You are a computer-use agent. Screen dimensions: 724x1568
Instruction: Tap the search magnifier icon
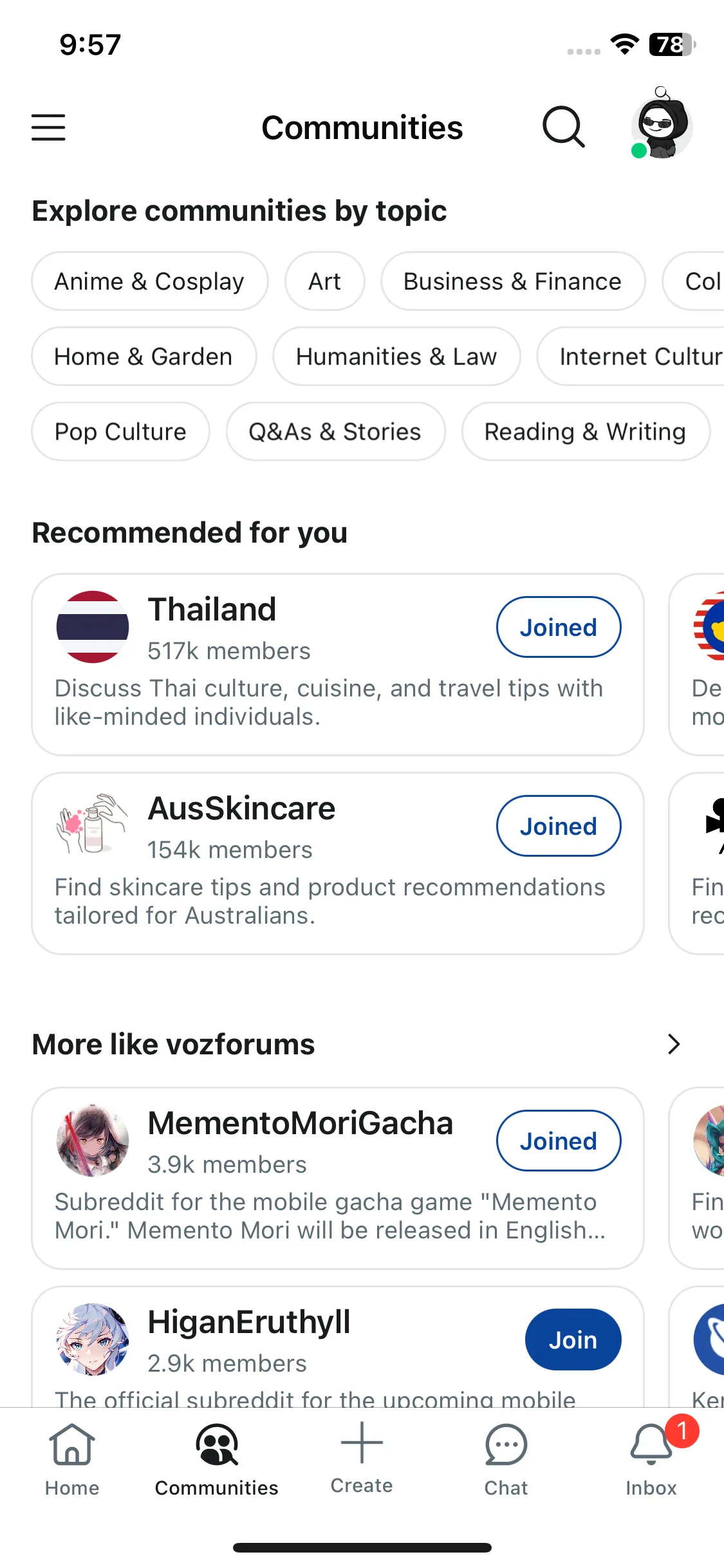pyautogui.click(x=563, y=127)
